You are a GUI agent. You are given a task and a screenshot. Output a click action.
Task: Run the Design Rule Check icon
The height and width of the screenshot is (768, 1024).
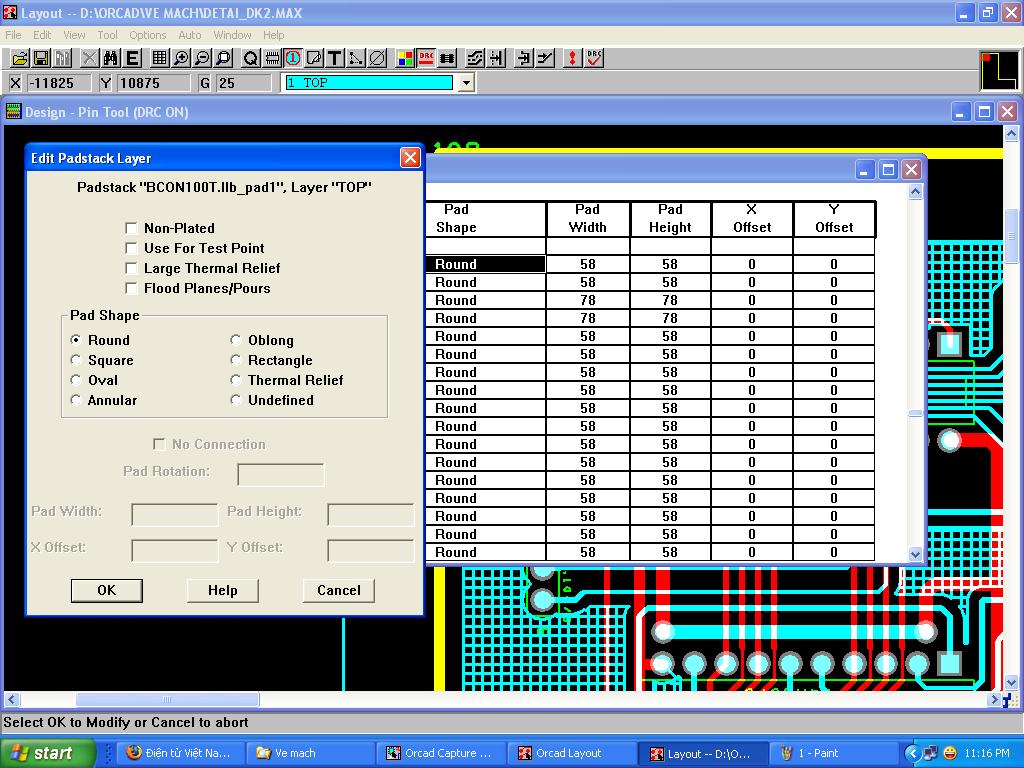pos(594,59)
